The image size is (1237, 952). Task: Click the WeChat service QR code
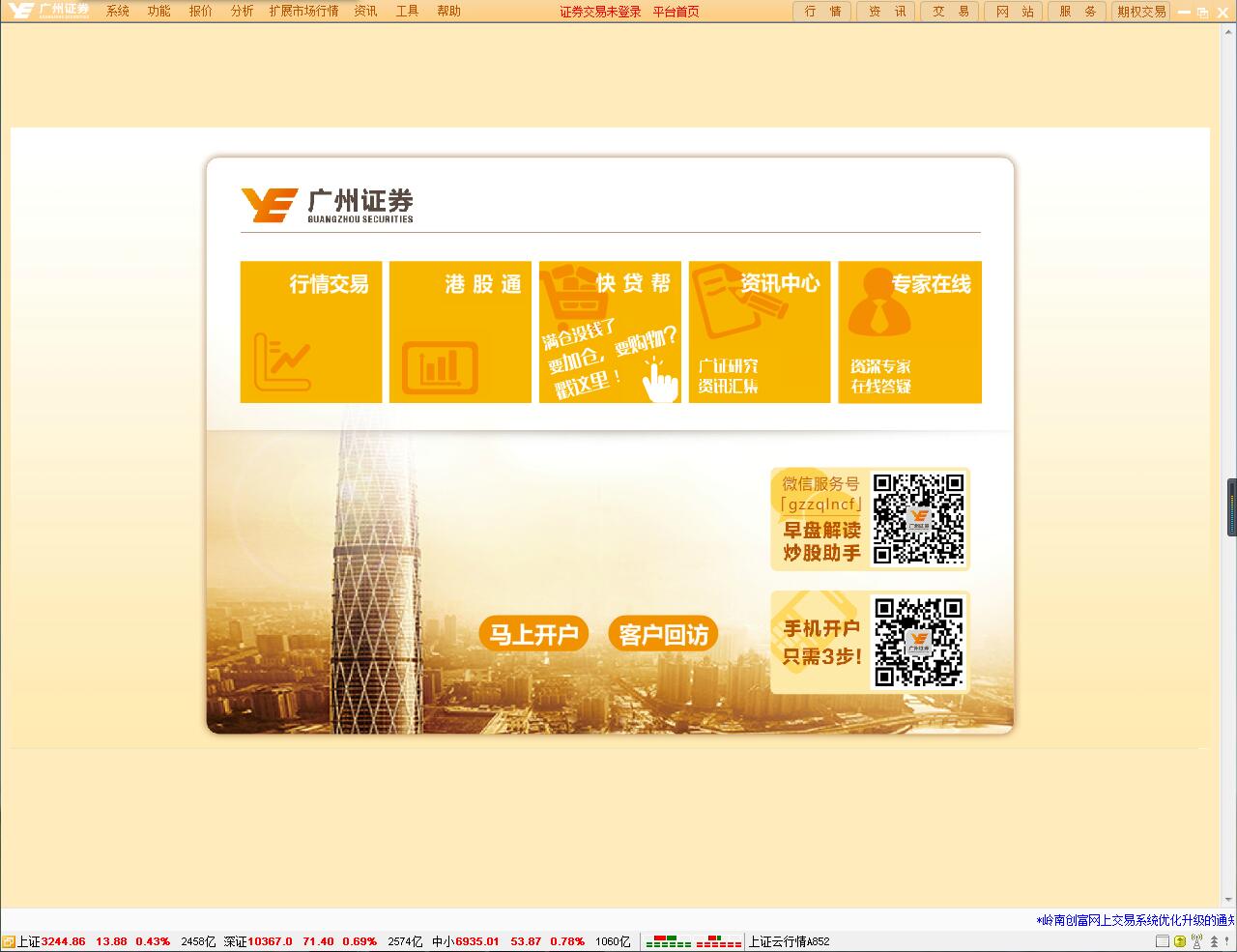(x=918, y=519)
